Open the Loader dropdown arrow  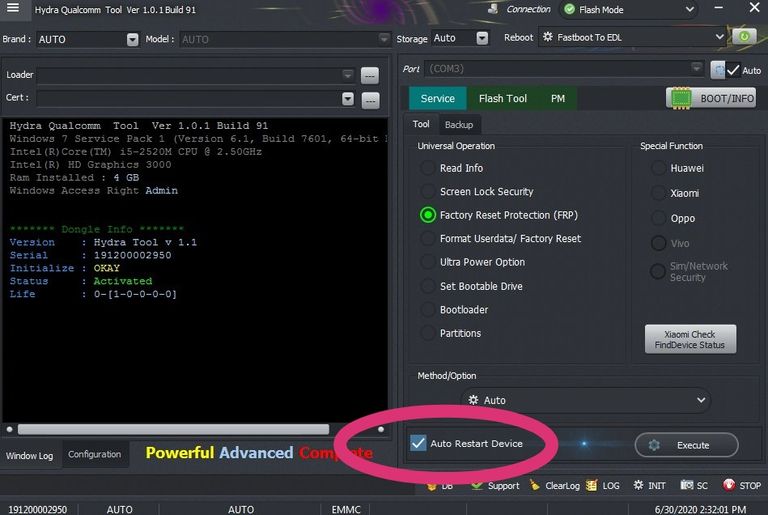click(348, 75)
